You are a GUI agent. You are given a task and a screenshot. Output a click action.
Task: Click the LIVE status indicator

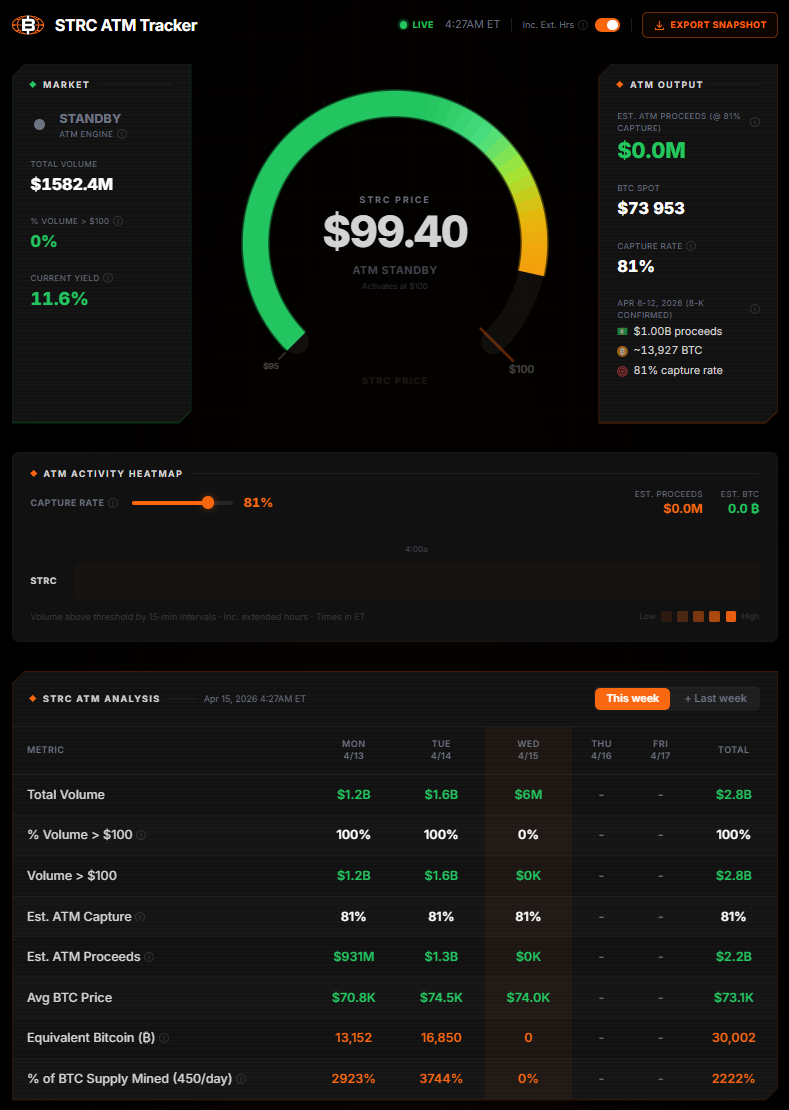(x=416, y=25)
